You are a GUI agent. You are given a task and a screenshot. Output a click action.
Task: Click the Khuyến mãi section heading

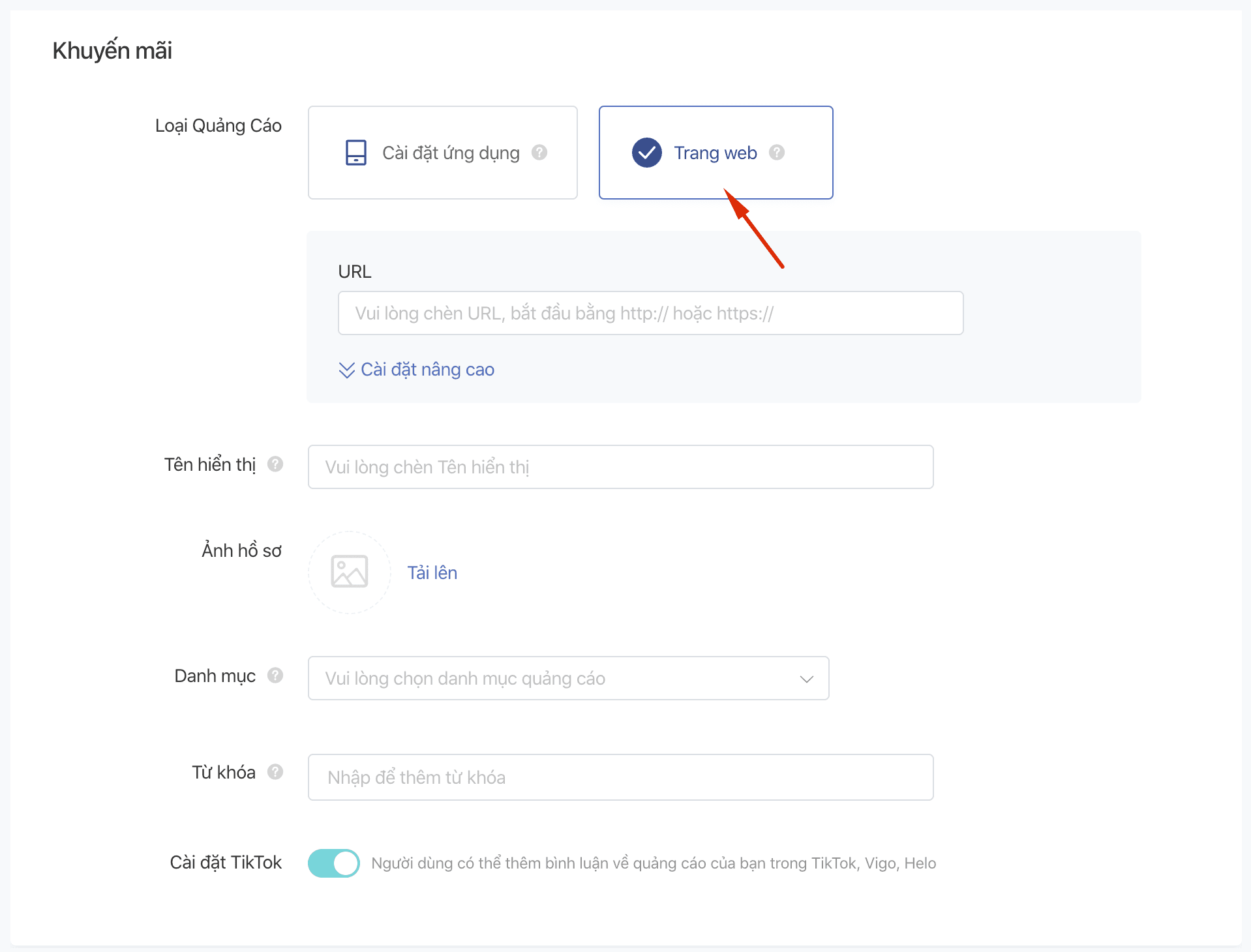[x=112, y=51]
